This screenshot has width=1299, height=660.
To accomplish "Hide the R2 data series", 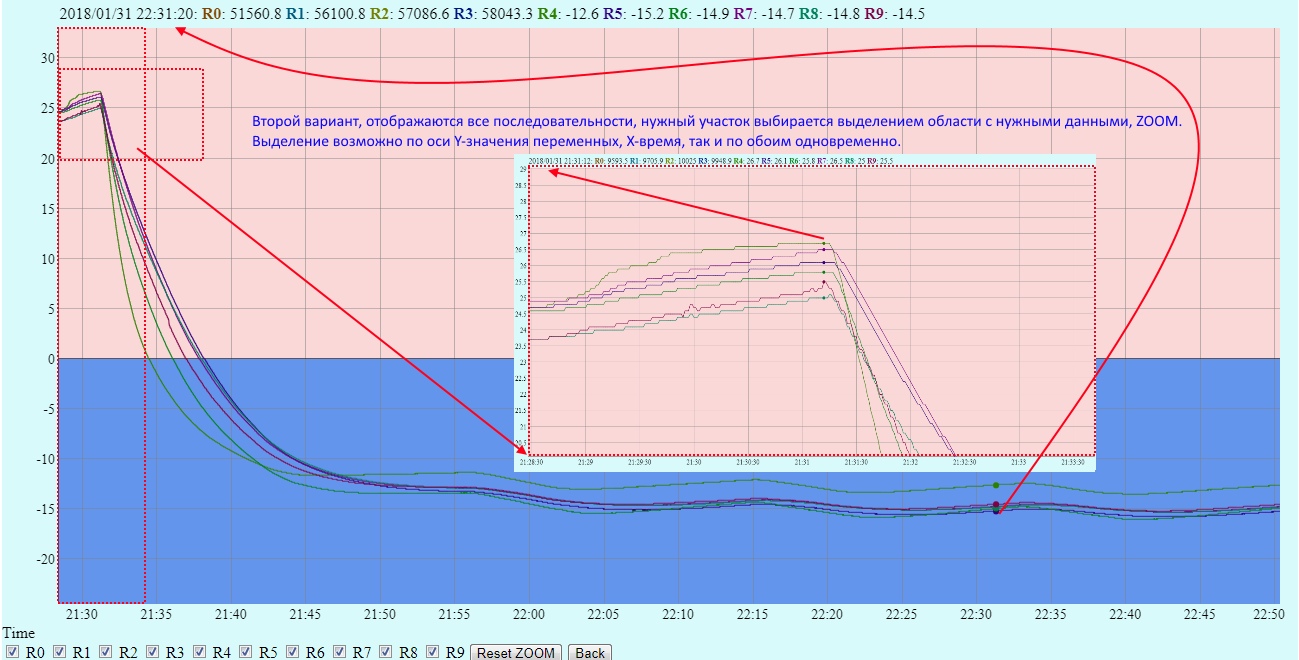I will point(106,652).
